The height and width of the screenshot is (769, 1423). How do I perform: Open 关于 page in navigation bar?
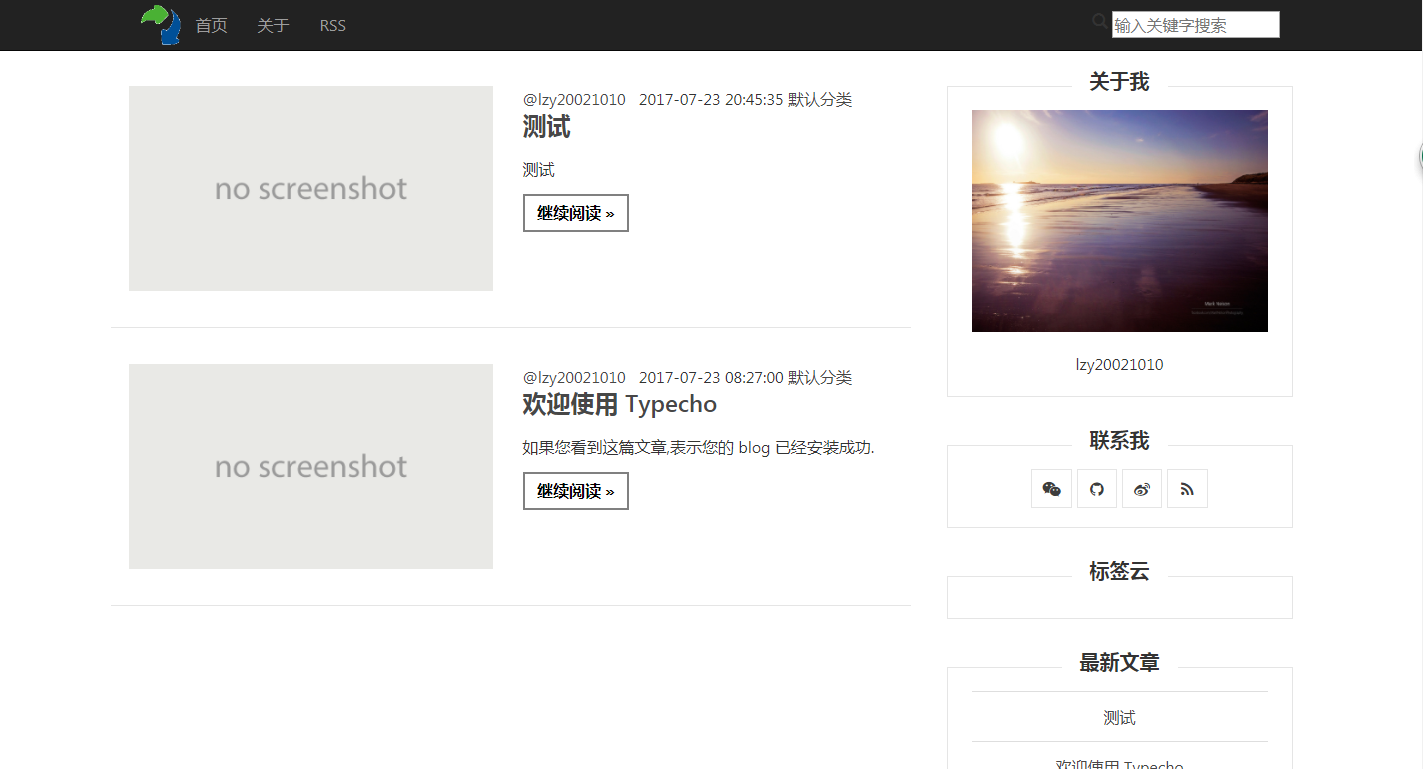[x=273, y=26]
